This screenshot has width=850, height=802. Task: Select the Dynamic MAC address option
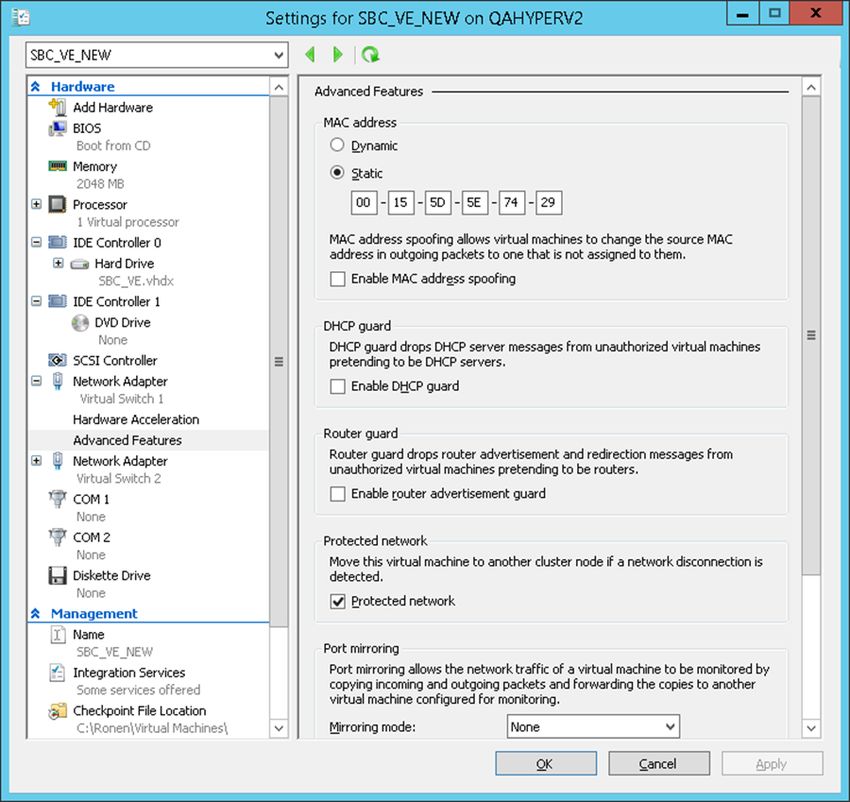pos(337,145)
